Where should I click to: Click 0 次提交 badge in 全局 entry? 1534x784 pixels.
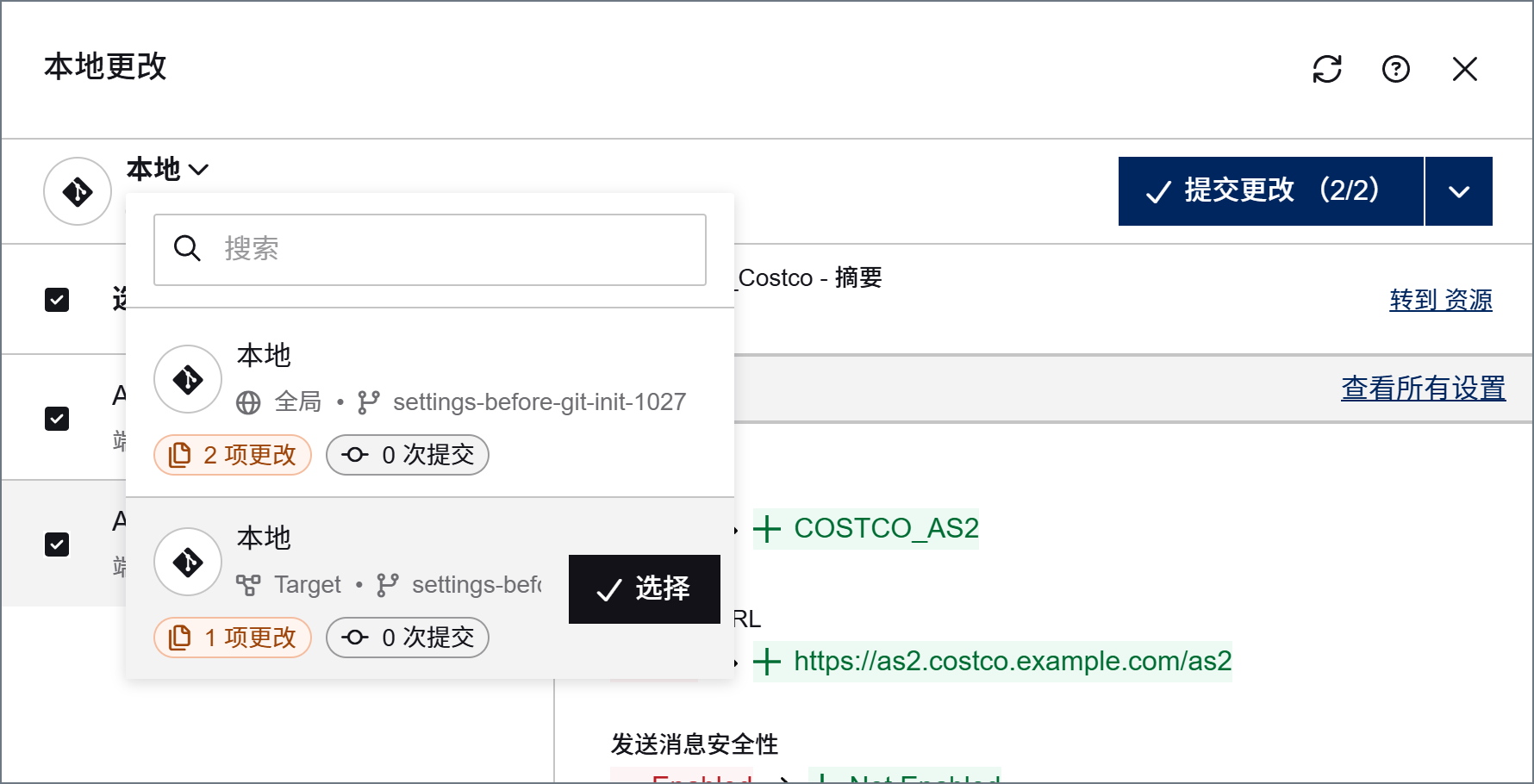(408, 455)
